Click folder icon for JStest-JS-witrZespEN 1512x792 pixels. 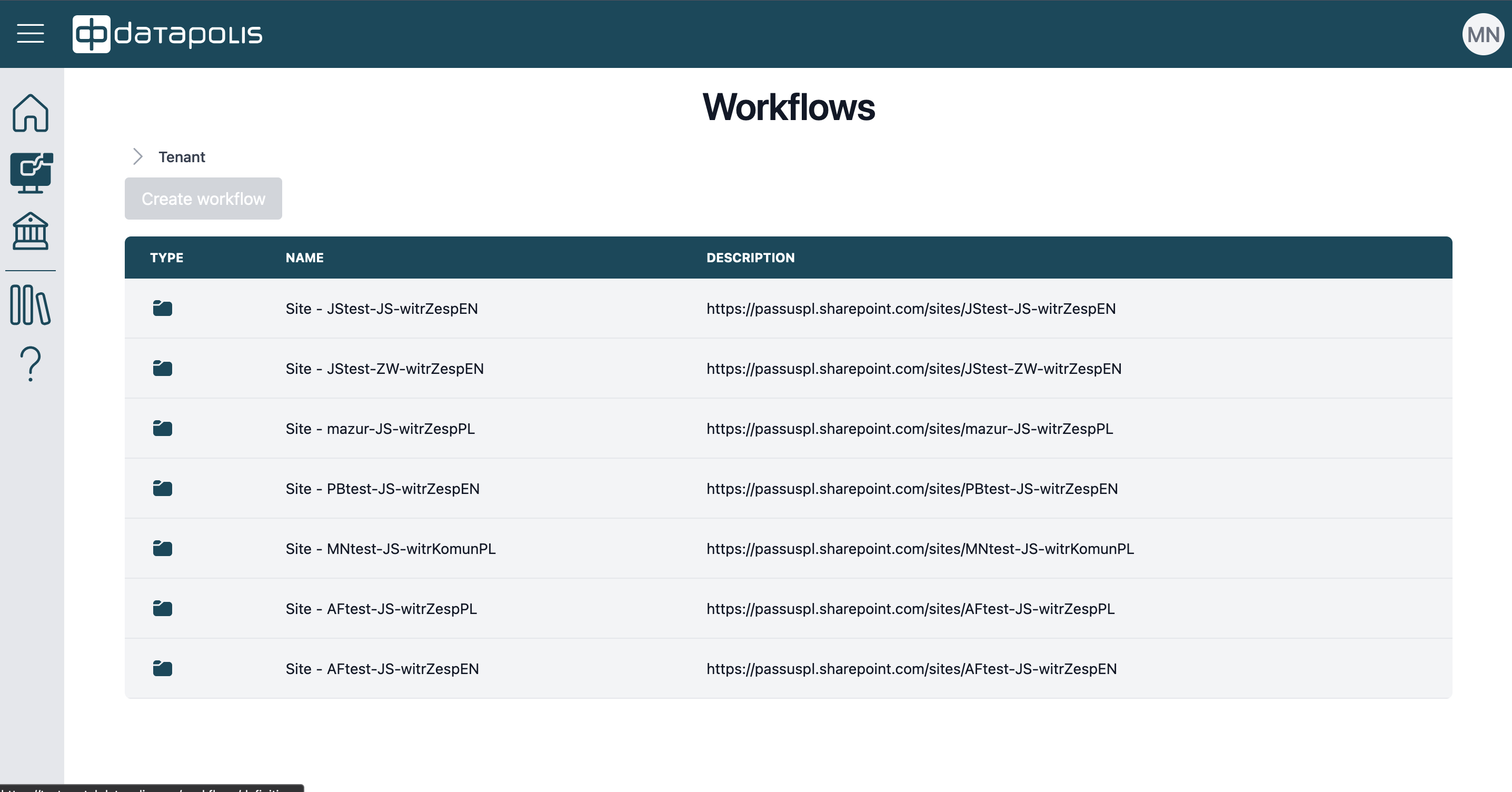tap(163, 308)
